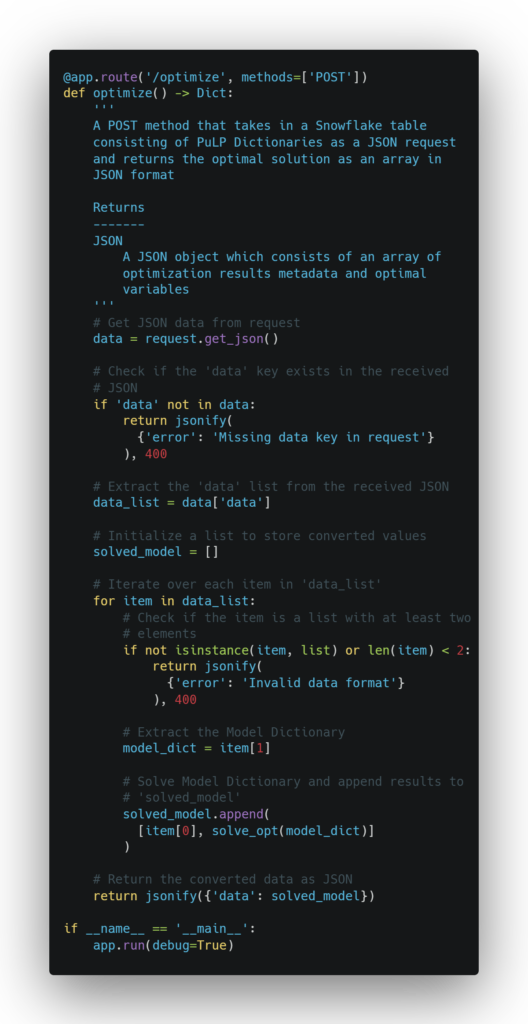Click request.get_json() call
Image resolution: width=528 pixels, height=1024 pixels.
212,339
